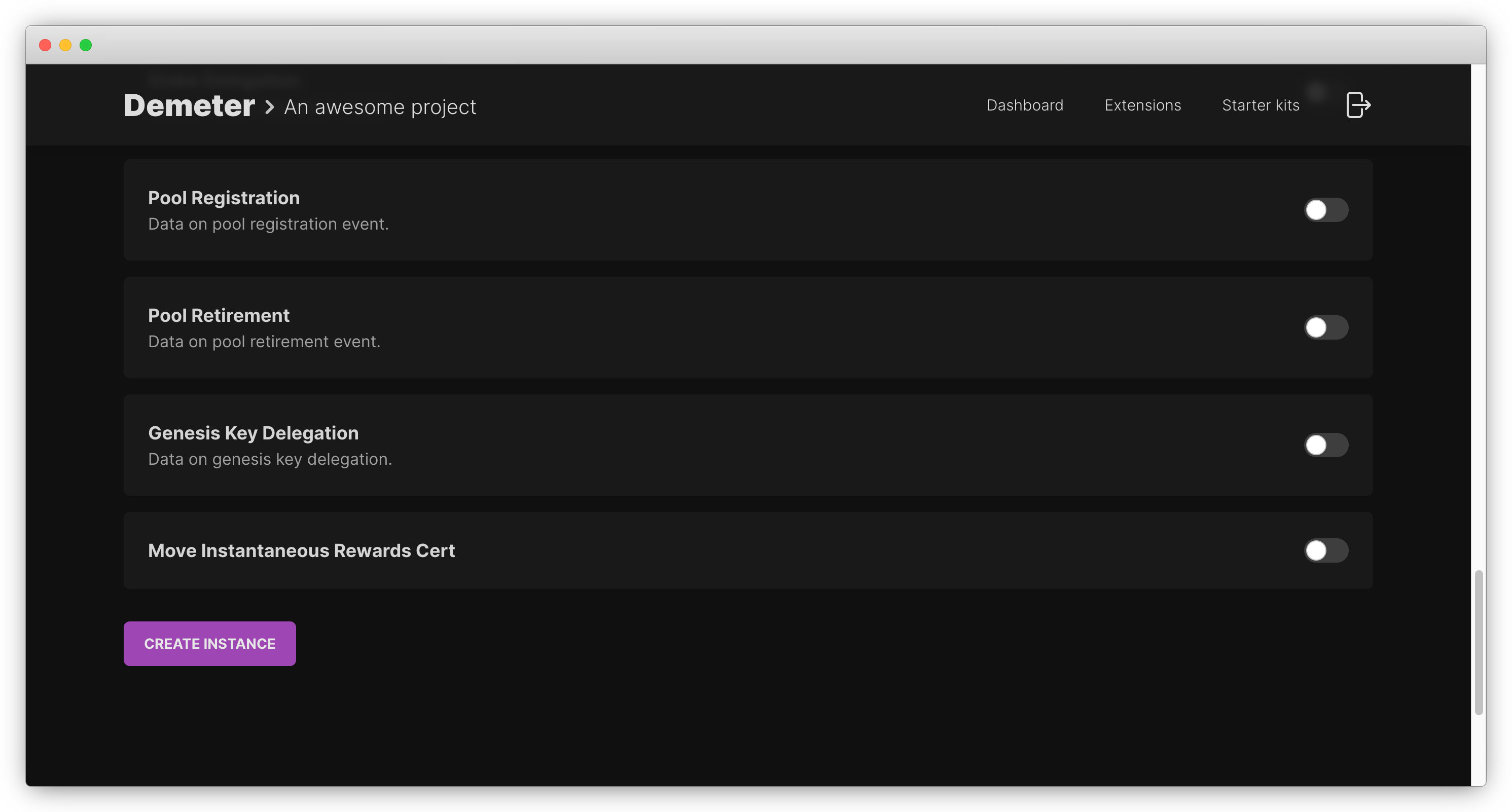Close the window with red button
1512x812 pixels.
(x=45, y=45)
